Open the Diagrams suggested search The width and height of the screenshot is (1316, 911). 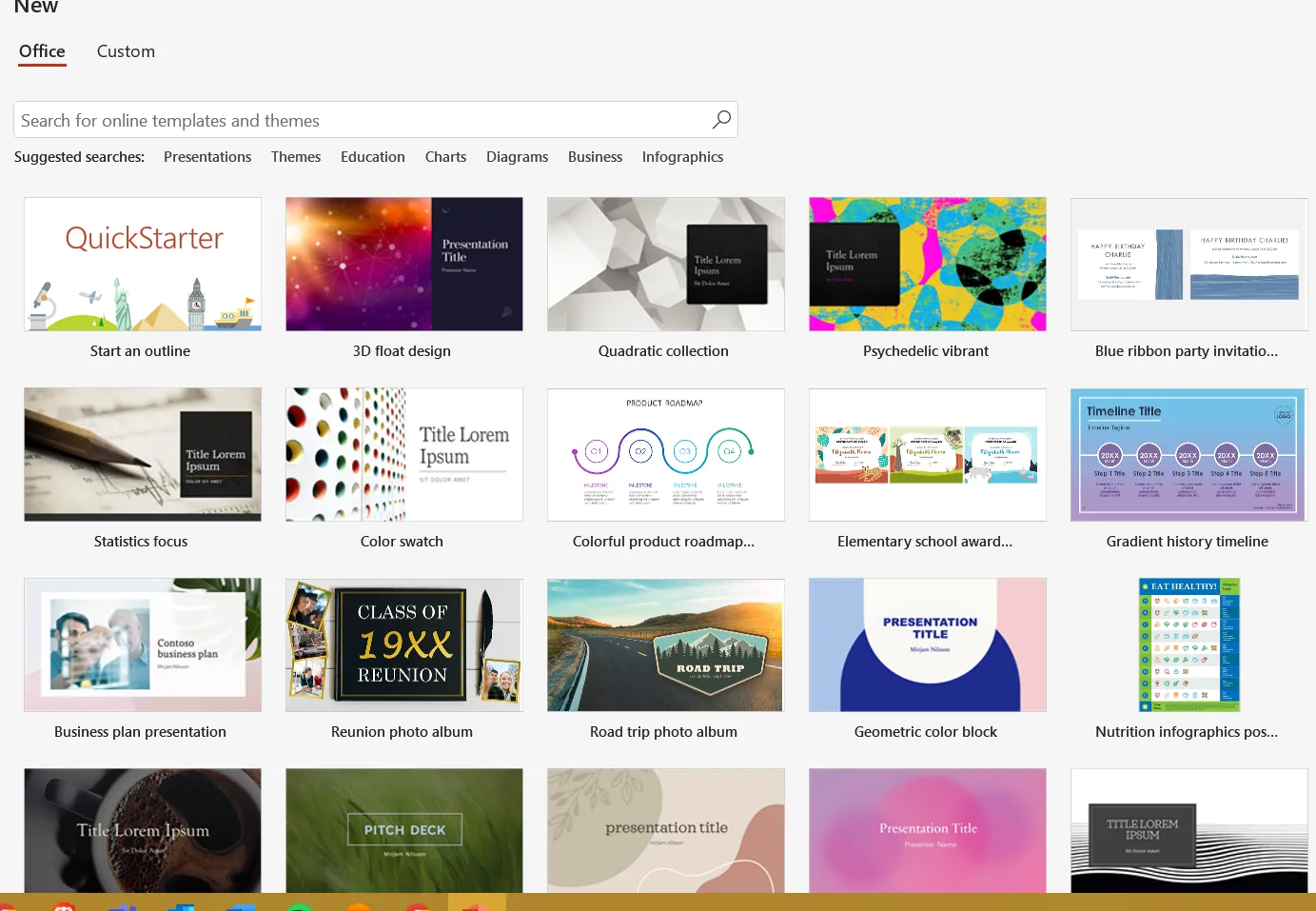point(517,156)
